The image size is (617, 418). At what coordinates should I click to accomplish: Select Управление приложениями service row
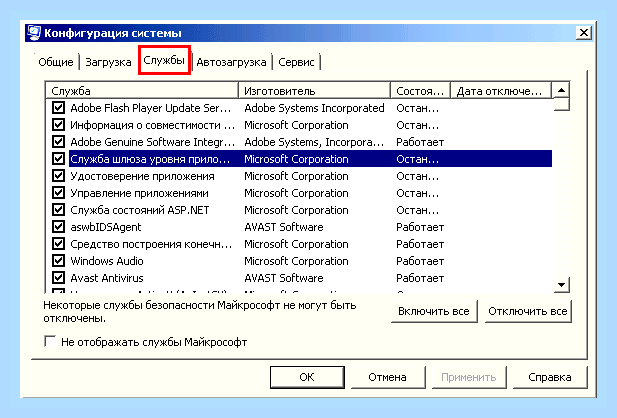[x=299, y=193]
